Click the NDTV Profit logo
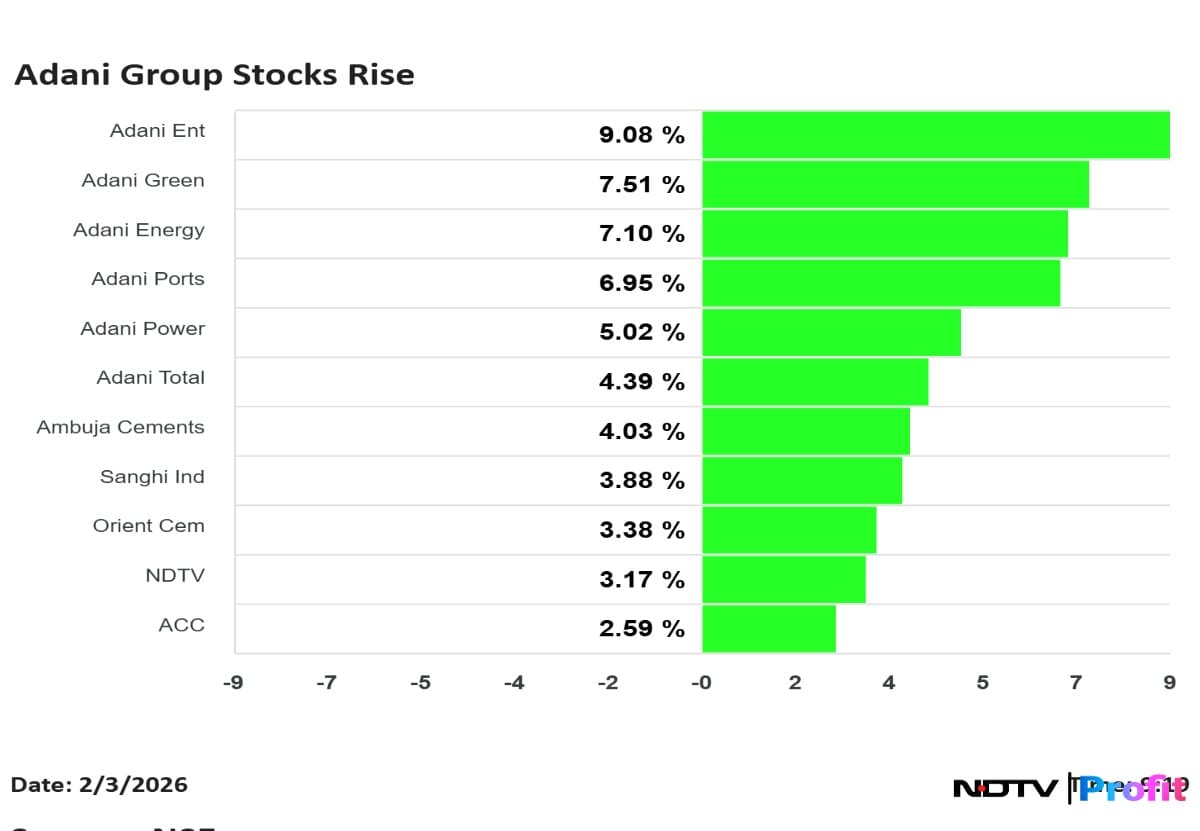The image size is (1200, 831). tap(1070, 788)
